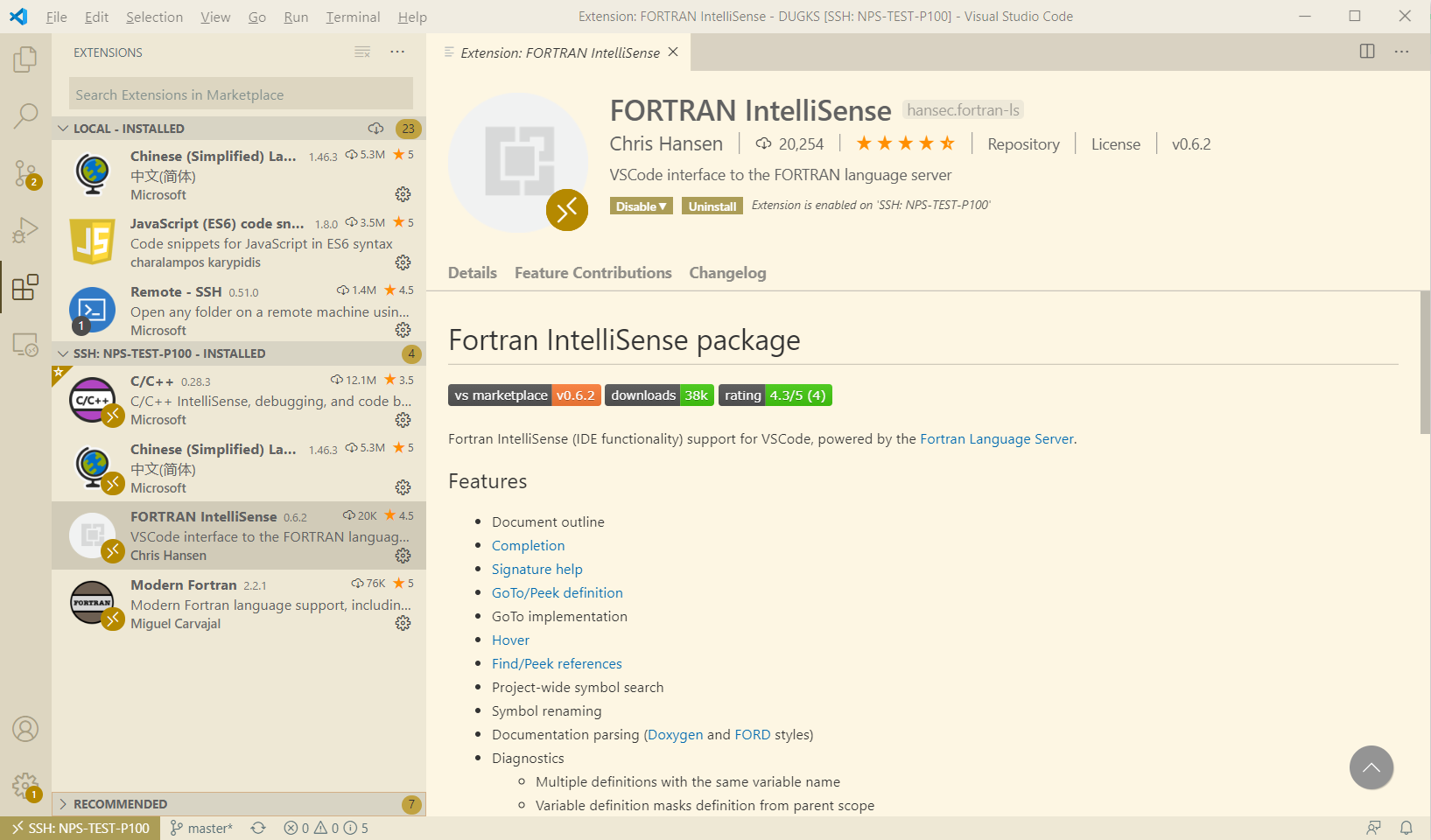The width and height of the screenshot is (1431, 840).
Task: Click the downloads 38k badge
Action: (659, 395)
